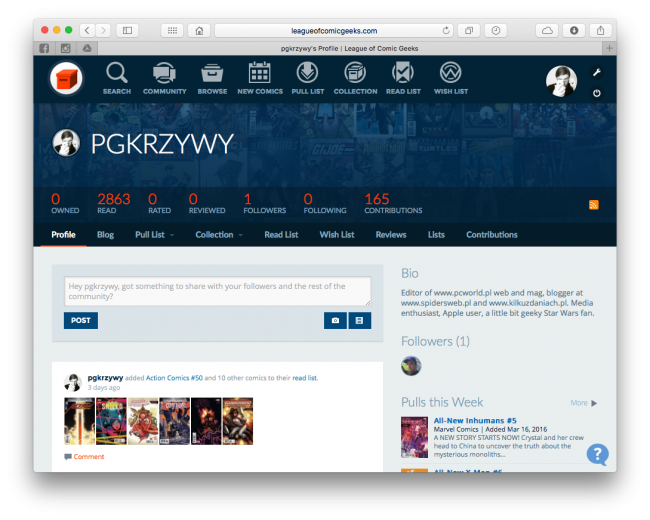Click Safari forward arrow
650x520 pixels.
pyautogui.click(x=103, y=30)
